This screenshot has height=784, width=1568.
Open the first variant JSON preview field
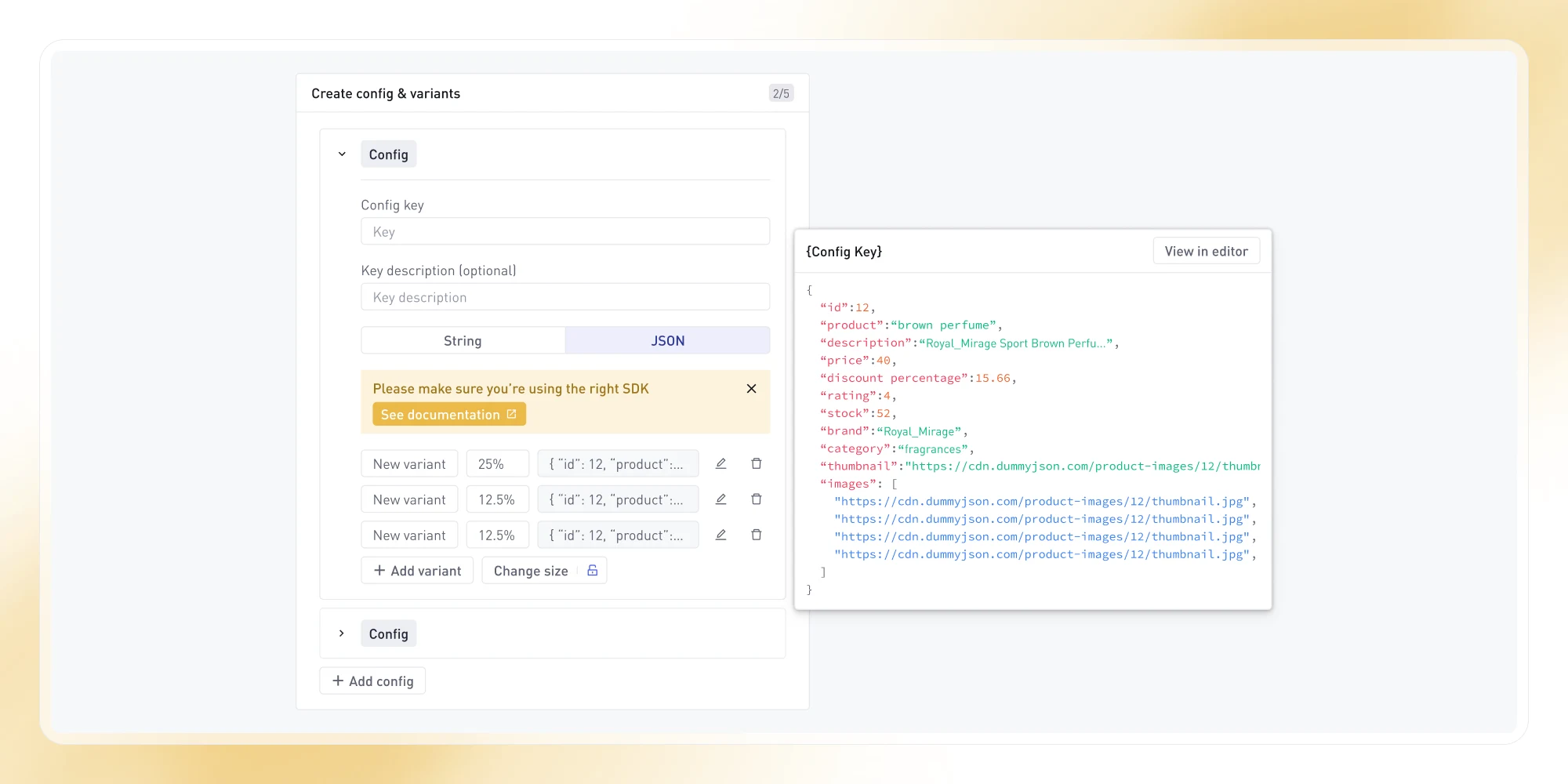coord(618,463)
